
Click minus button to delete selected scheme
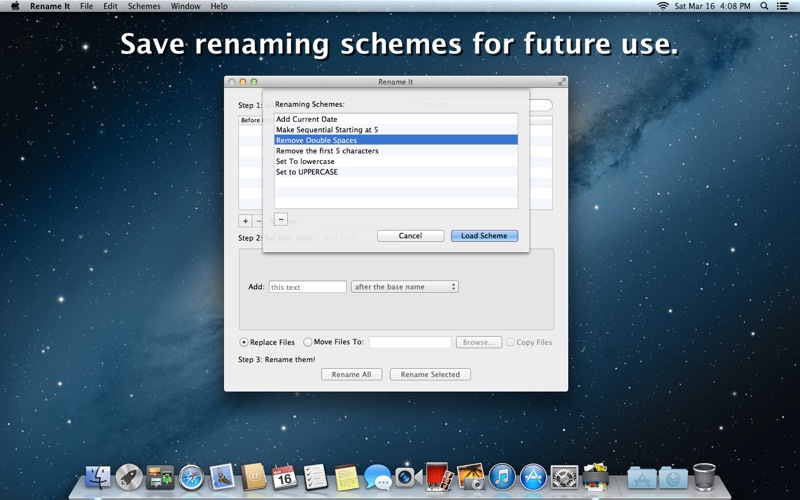[281, 219]
